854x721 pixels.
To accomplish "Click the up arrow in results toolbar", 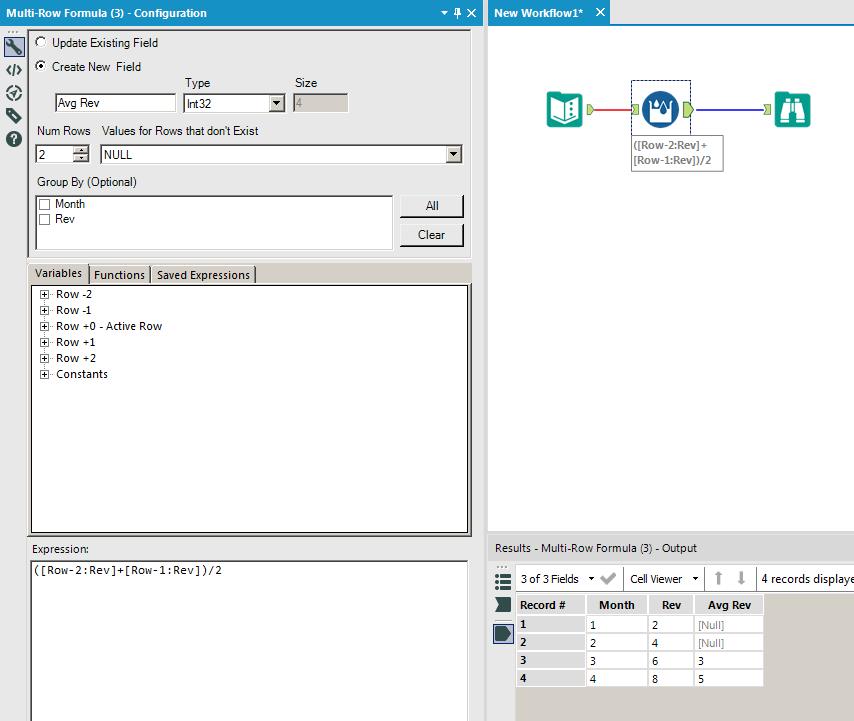I will tap(718, 578).
